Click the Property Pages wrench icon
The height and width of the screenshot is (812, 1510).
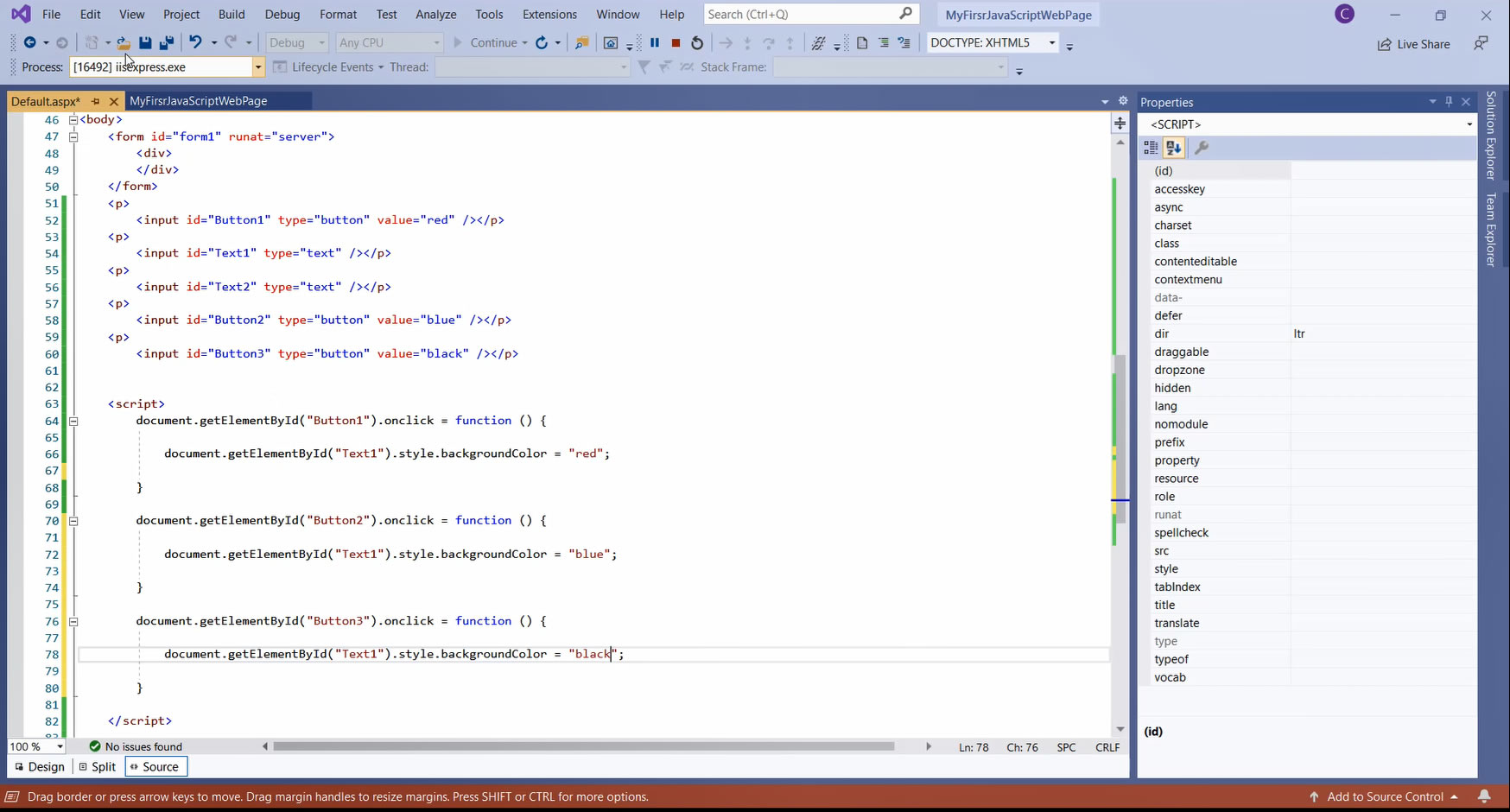coord(1202,148)
